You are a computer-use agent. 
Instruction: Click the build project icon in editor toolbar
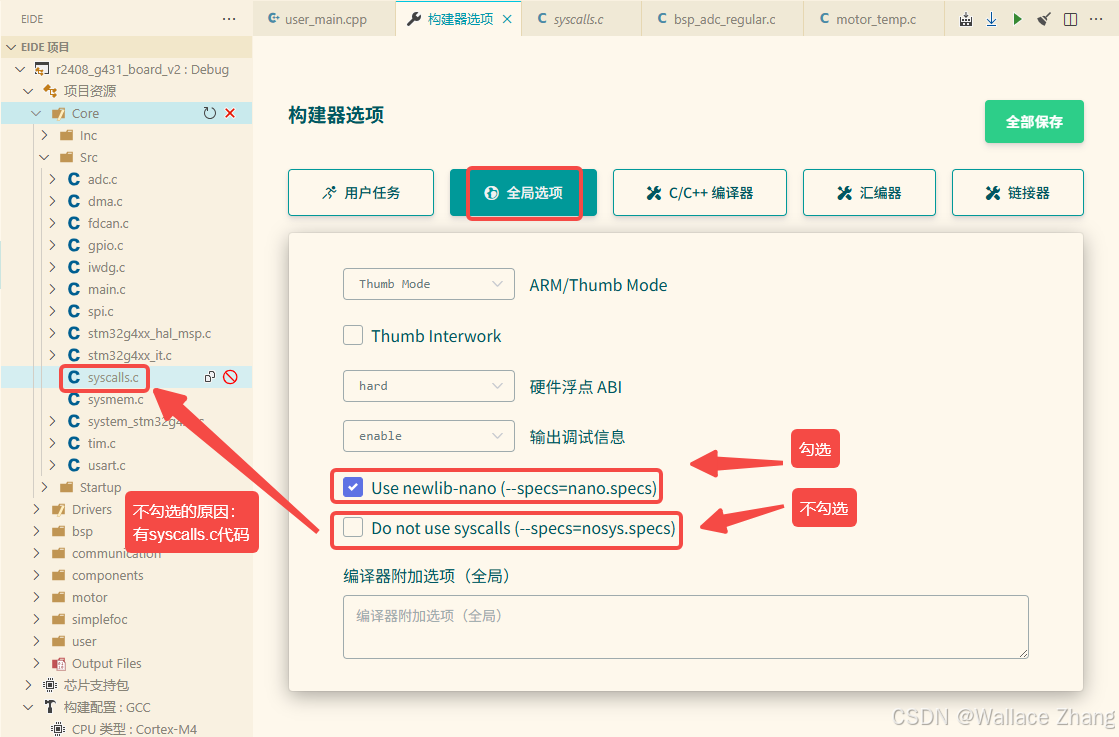pyautogui.click(x=966, y=19)
